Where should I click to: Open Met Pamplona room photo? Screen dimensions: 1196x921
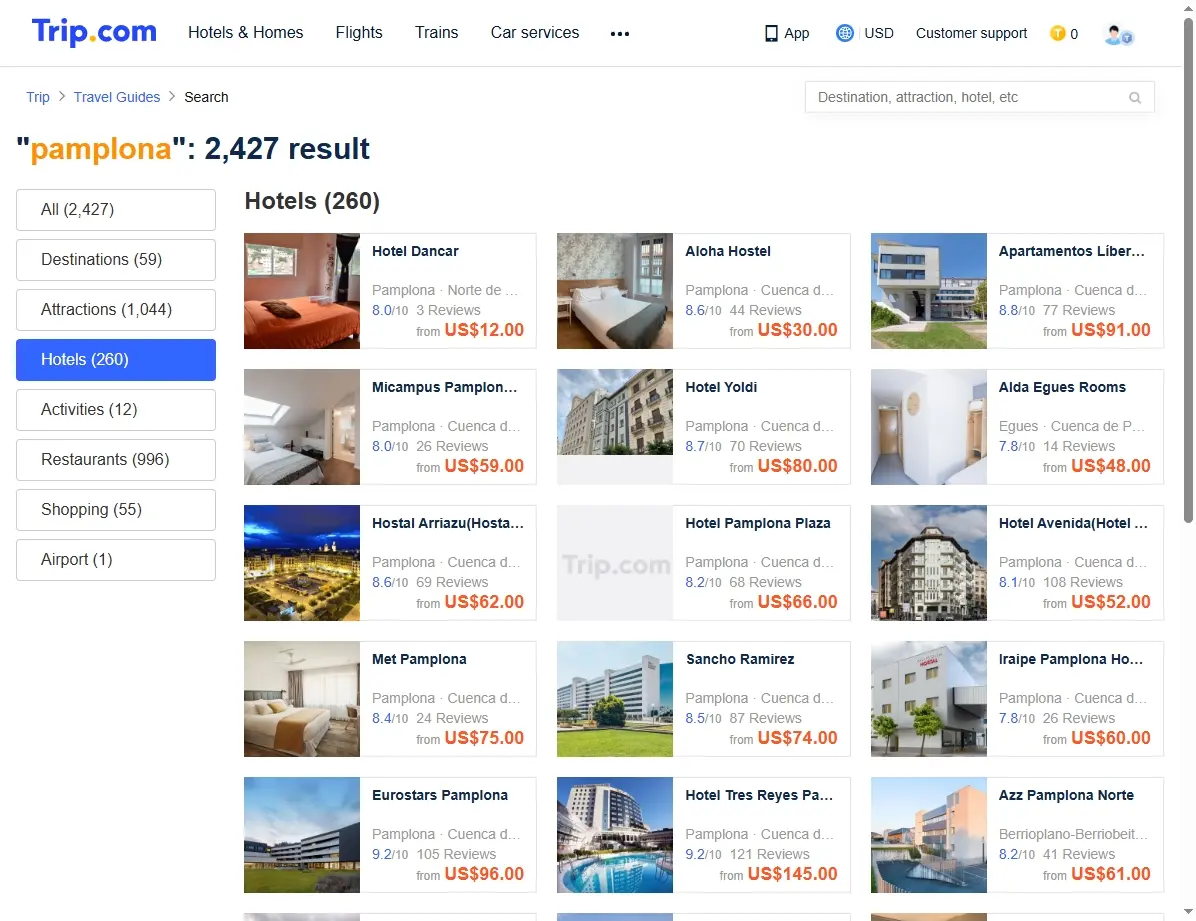point(302,699)
